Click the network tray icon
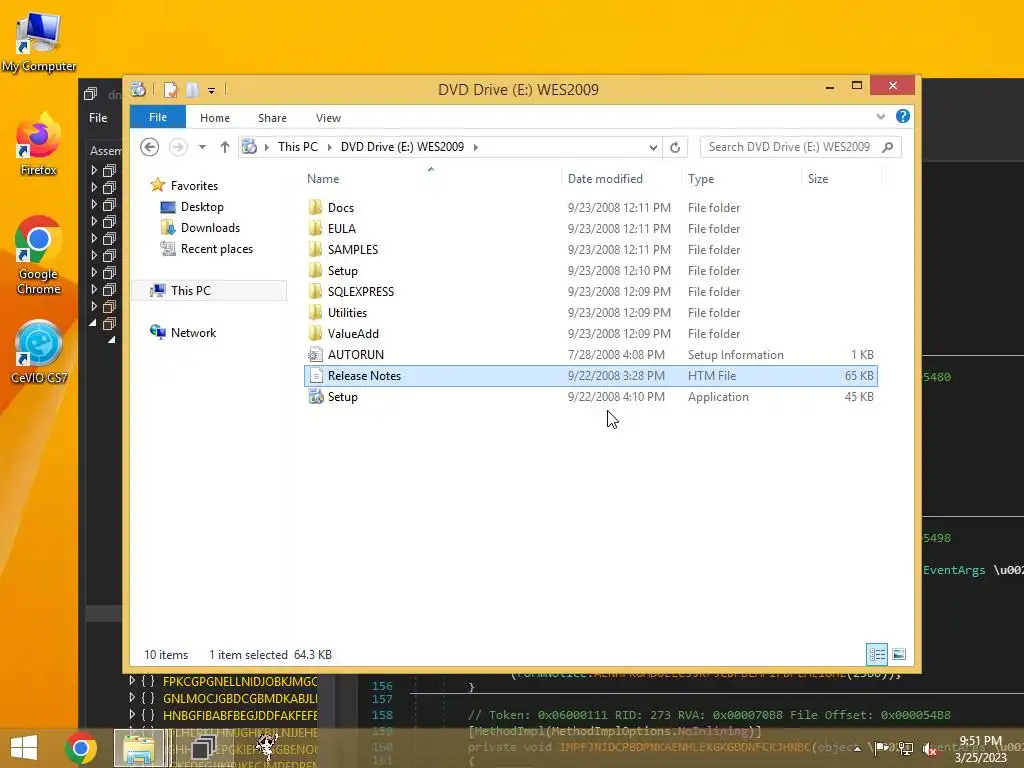The image size is (1024, 768). click(x=905, y=748)
